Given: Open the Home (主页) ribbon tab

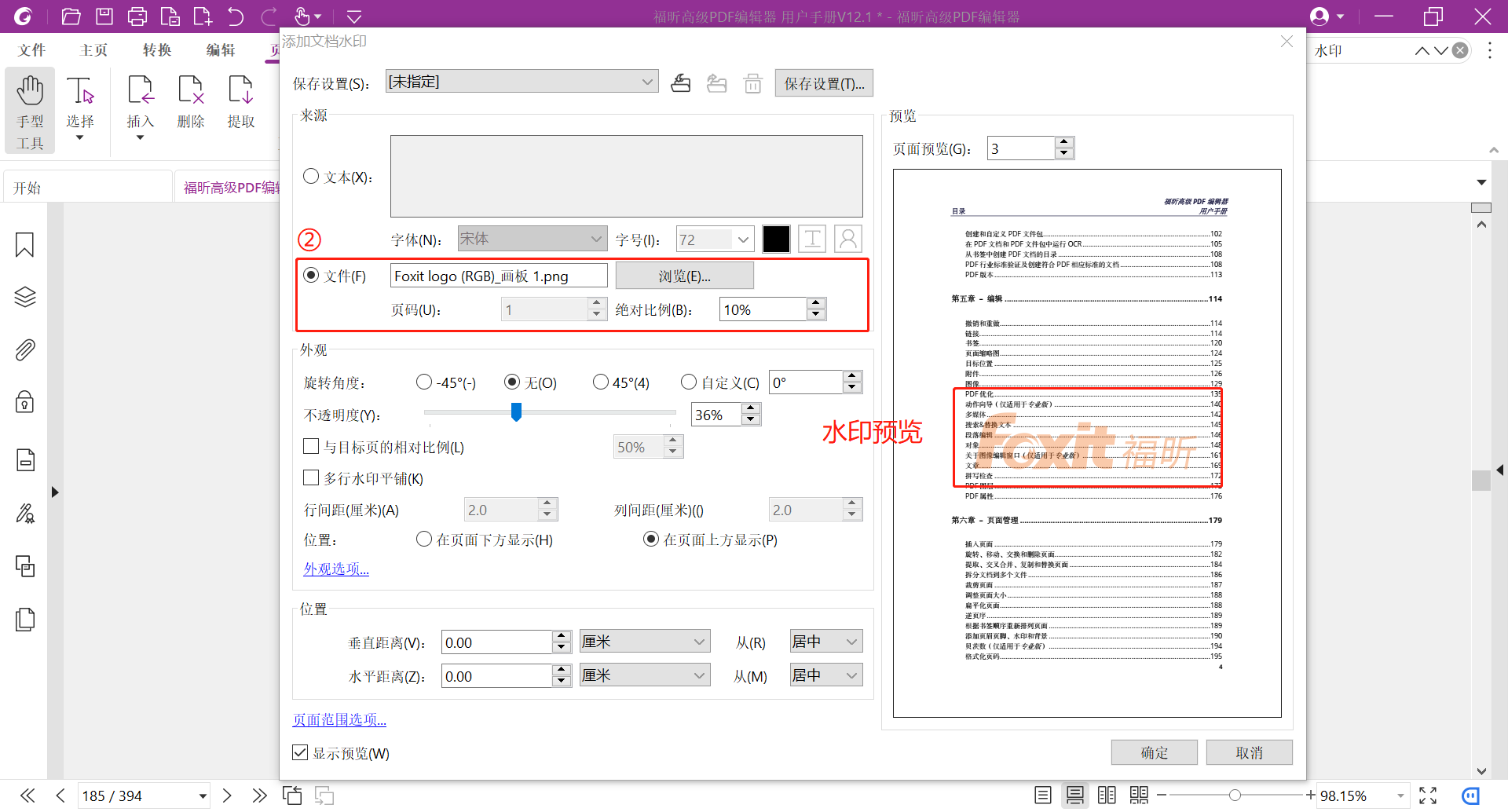Looking at the screenshot, I should point(94,50).
